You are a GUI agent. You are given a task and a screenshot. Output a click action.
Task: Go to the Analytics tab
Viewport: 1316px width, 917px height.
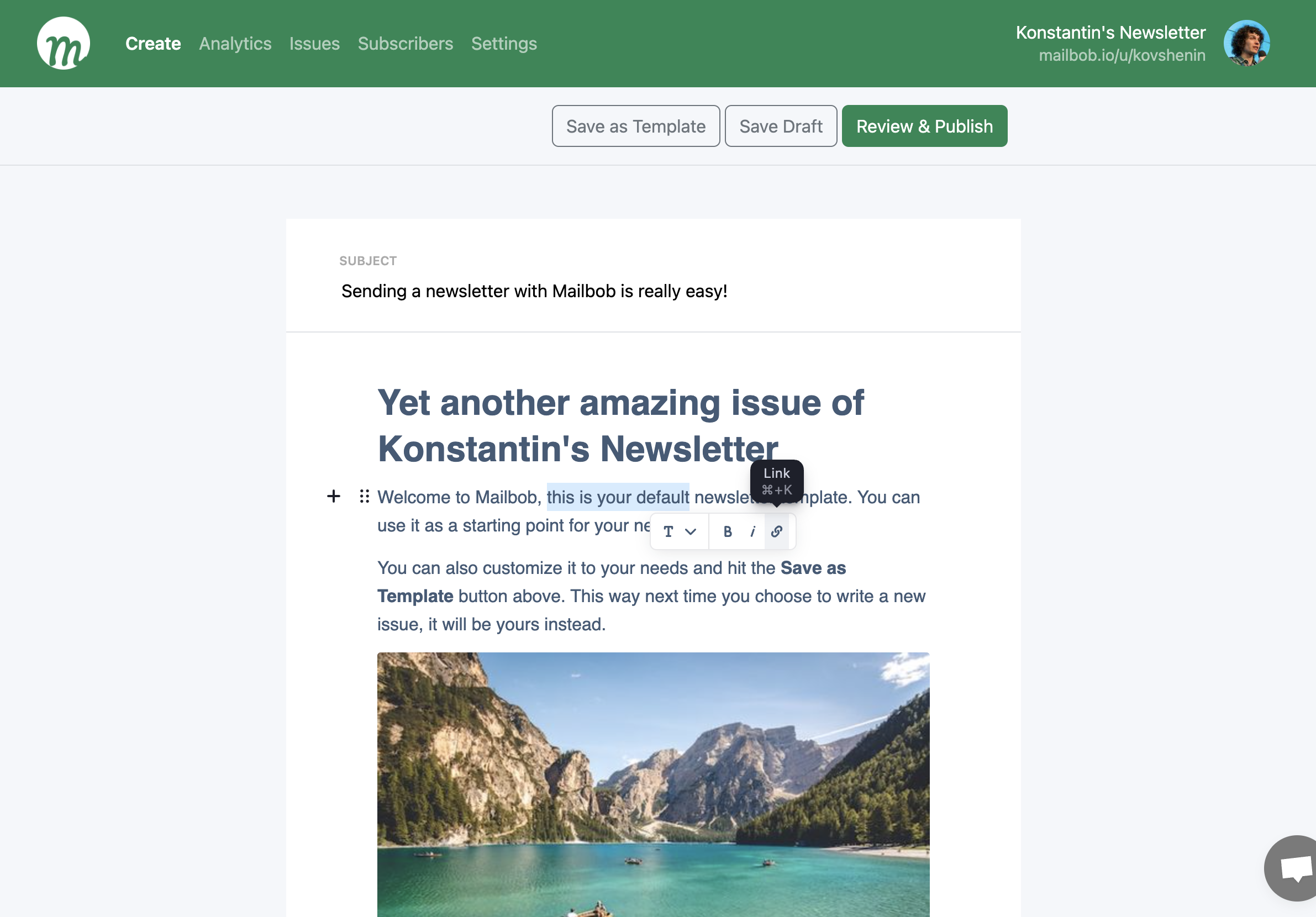pyautogui.click(x=235, y=44)
